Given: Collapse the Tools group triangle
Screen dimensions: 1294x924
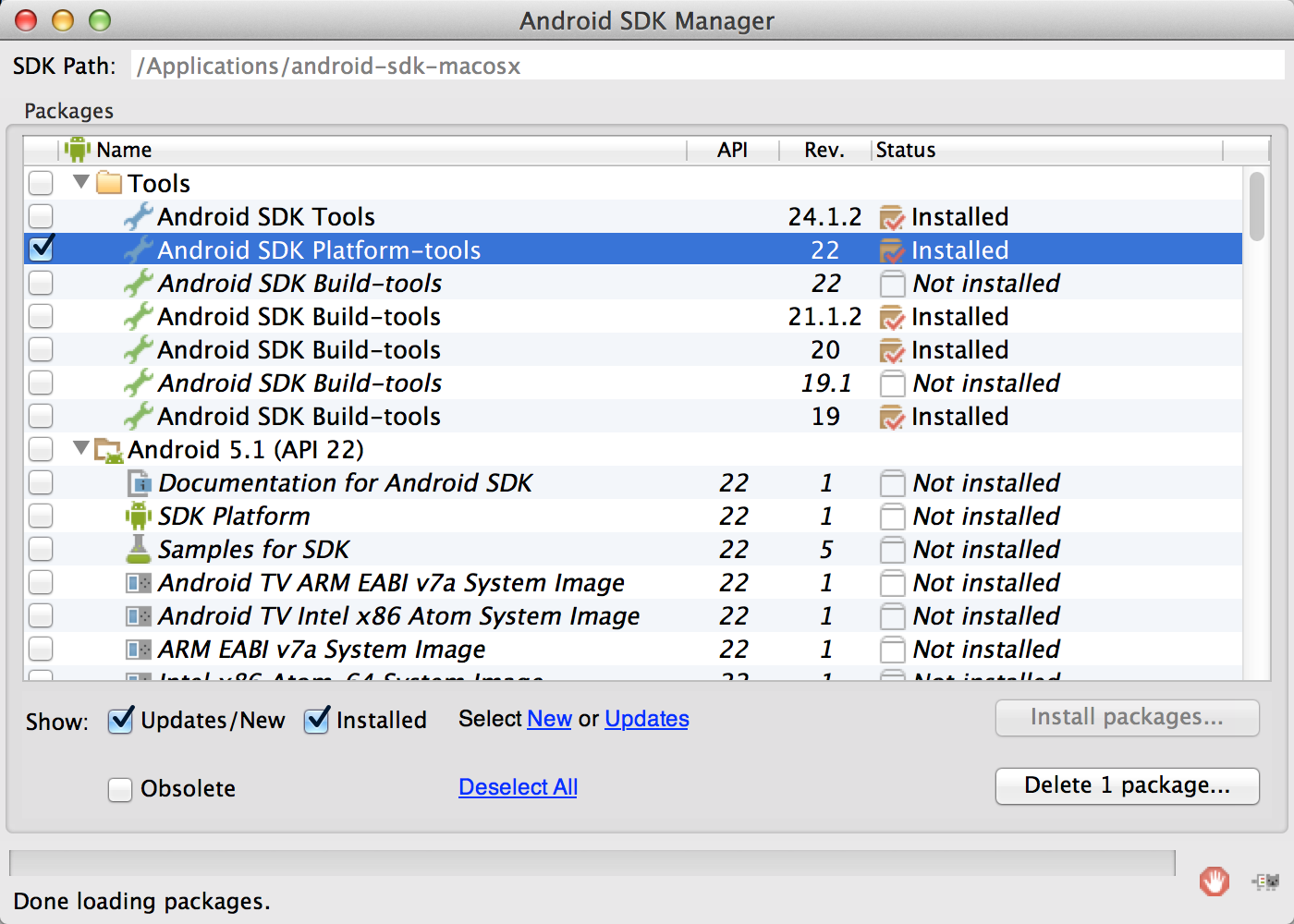Looking at the screenshot, I should click(81, 181).
